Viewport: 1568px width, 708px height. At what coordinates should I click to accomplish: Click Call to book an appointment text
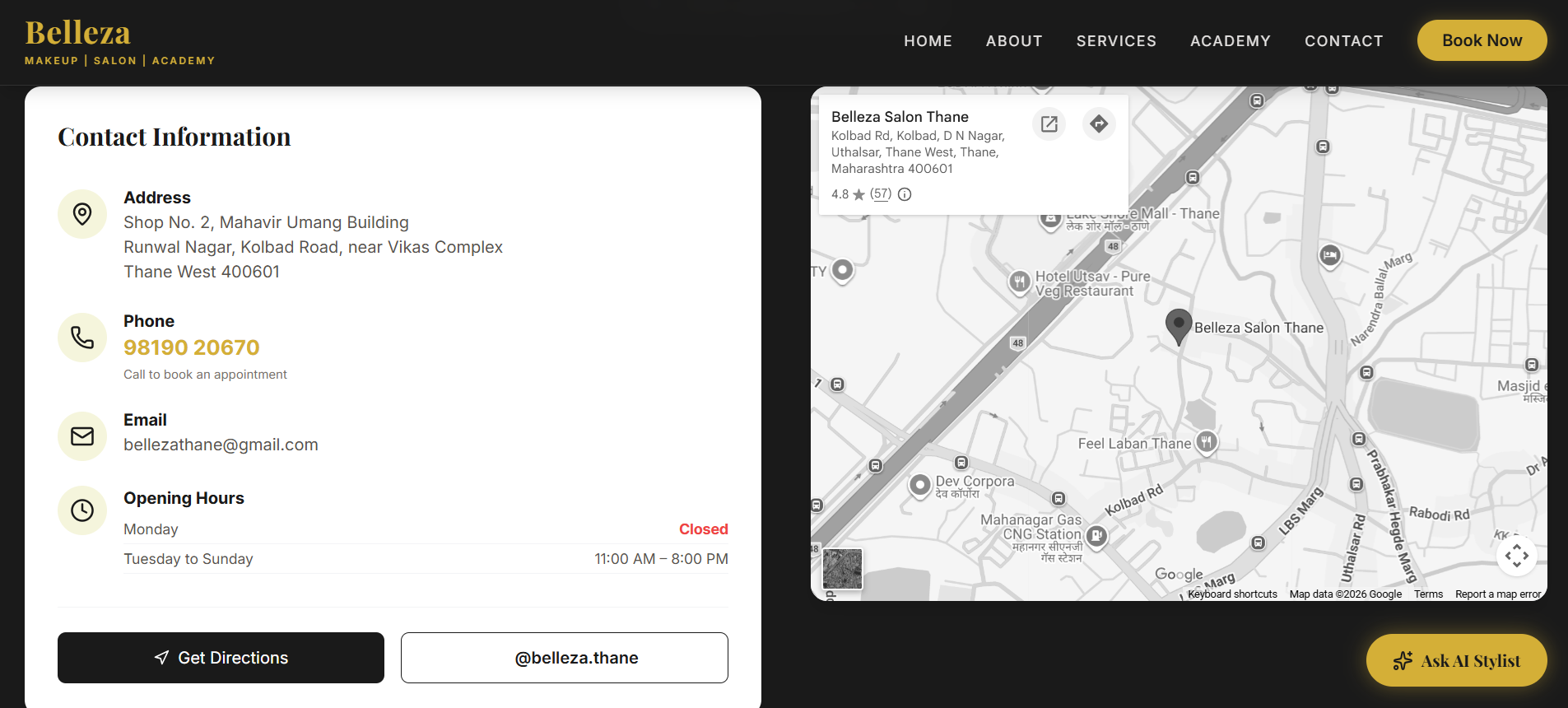[x=205, y=375]
